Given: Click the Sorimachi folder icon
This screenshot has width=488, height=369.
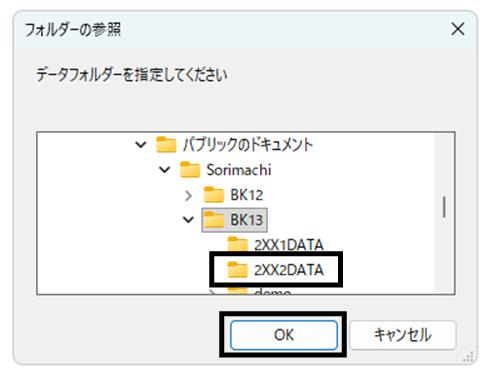Looking at the screenshot, I should point(190,170).
